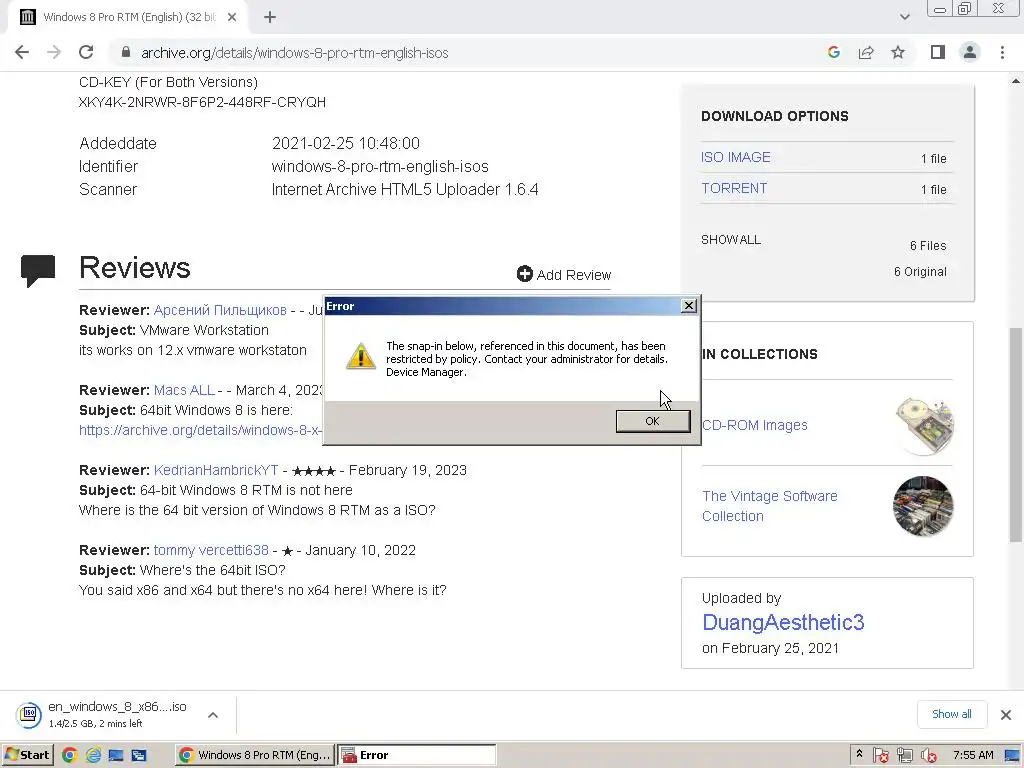This screenshot has width=1024, height=768.
Task: Click the Add Review plus icon
Action: point(524,274)
